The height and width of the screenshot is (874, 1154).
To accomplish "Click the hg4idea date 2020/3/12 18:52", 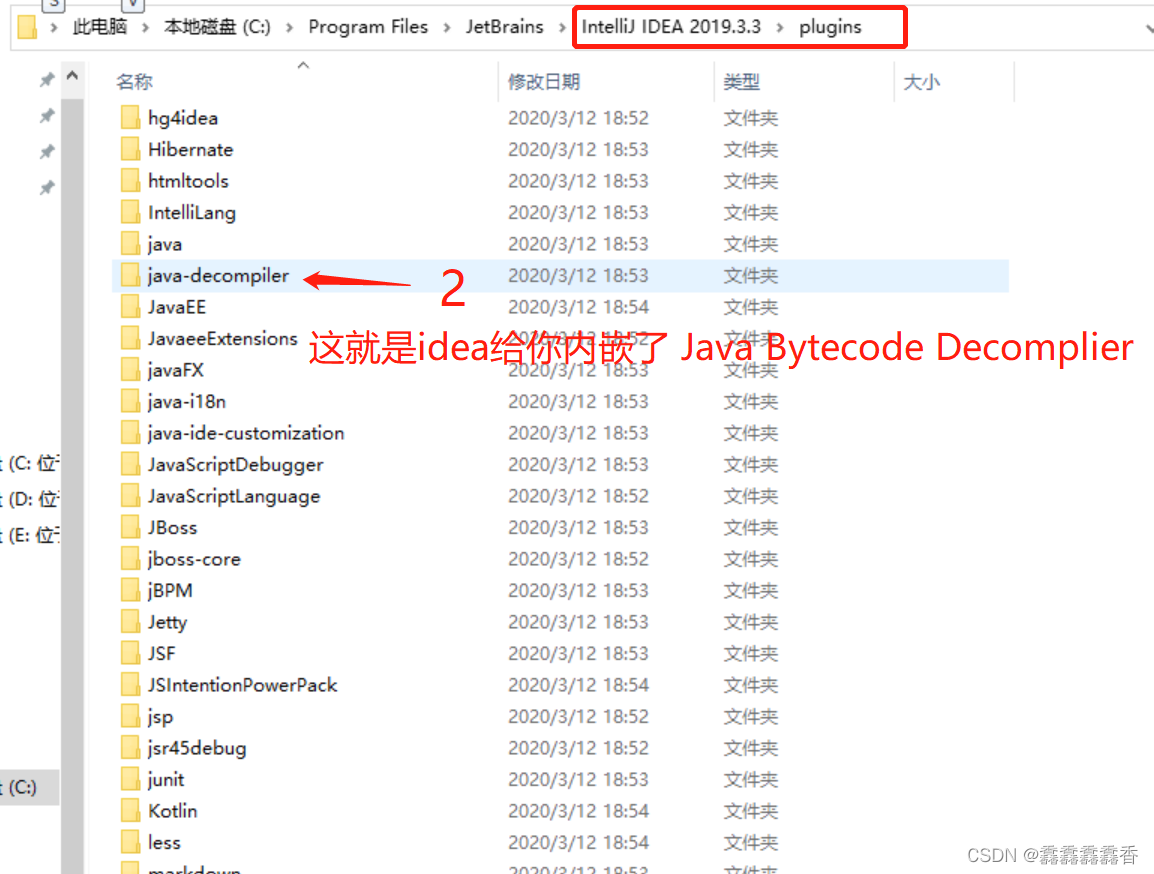I will point(578,118).
